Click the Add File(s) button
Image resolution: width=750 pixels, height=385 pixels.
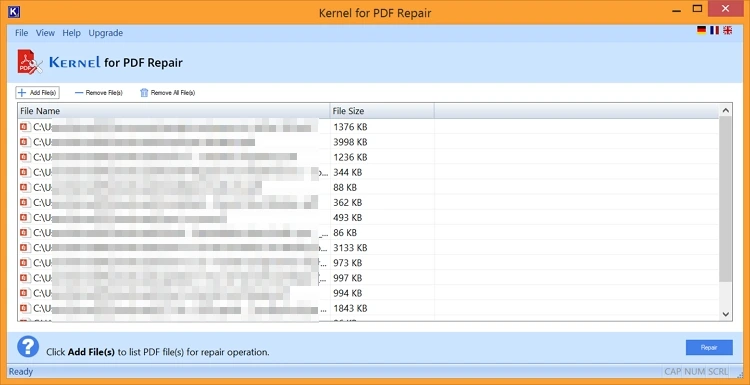point(37,93)
